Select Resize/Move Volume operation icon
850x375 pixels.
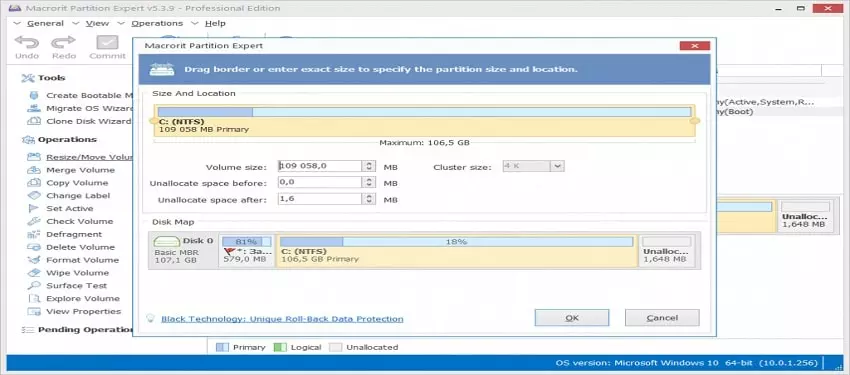[34, 157]
